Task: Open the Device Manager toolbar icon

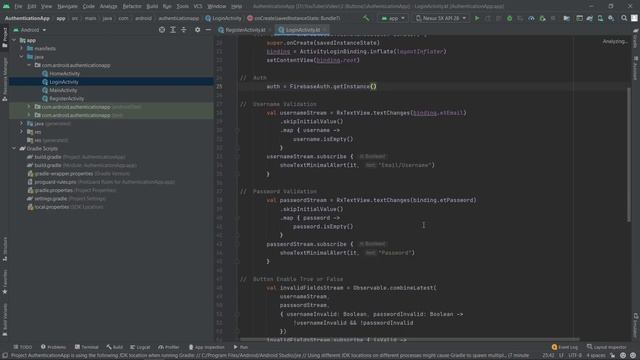Action: tap(600, 18)
